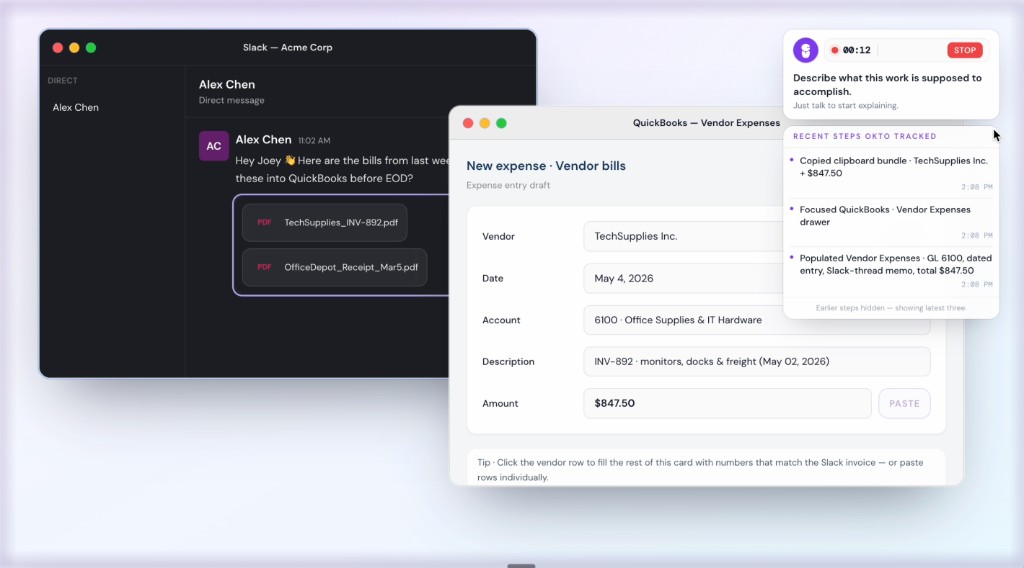This screenshot has height=568, width=1024.
Task: Click the 'New expense · Vendor bills' heading
Action: pos(546,166)
